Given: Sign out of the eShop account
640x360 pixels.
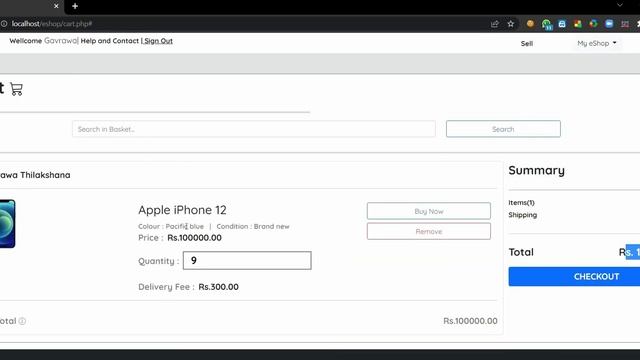Looking at the screenshot, I should (158, 41).
